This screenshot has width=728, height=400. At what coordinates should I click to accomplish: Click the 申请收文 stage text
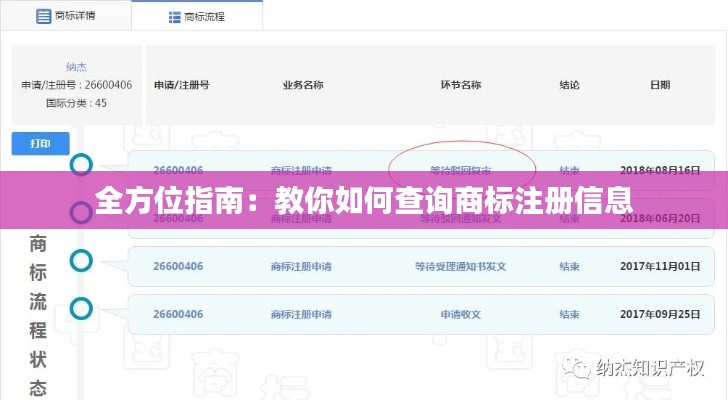coord(461,315)
